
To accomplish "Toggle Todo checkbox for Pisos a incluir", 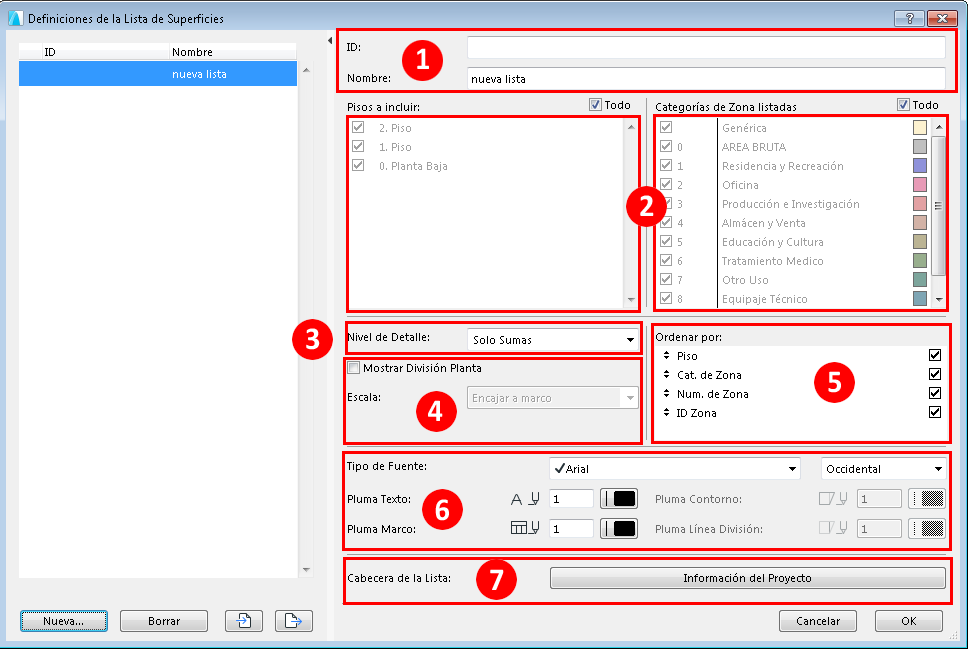I will 595,105.
